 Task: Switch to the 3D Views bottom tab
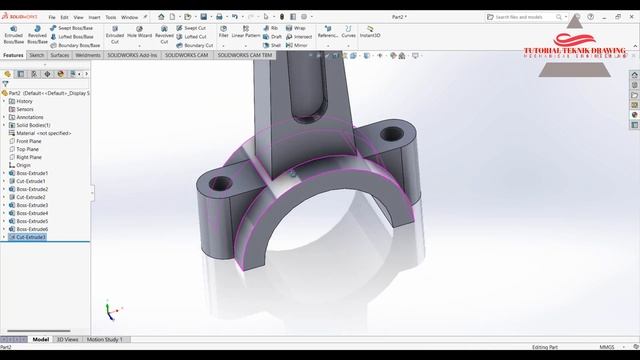click(x=67, y=339)
